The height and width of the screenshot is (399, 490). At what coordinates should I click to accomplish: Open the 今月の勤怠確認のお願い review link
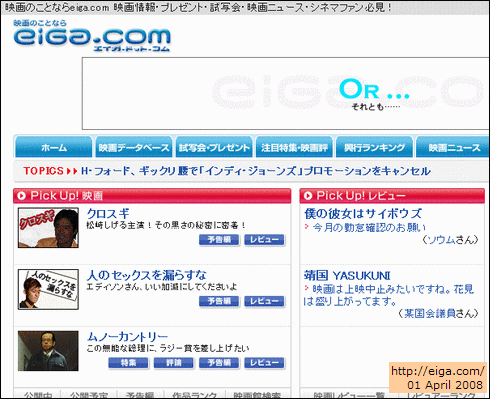369,228
